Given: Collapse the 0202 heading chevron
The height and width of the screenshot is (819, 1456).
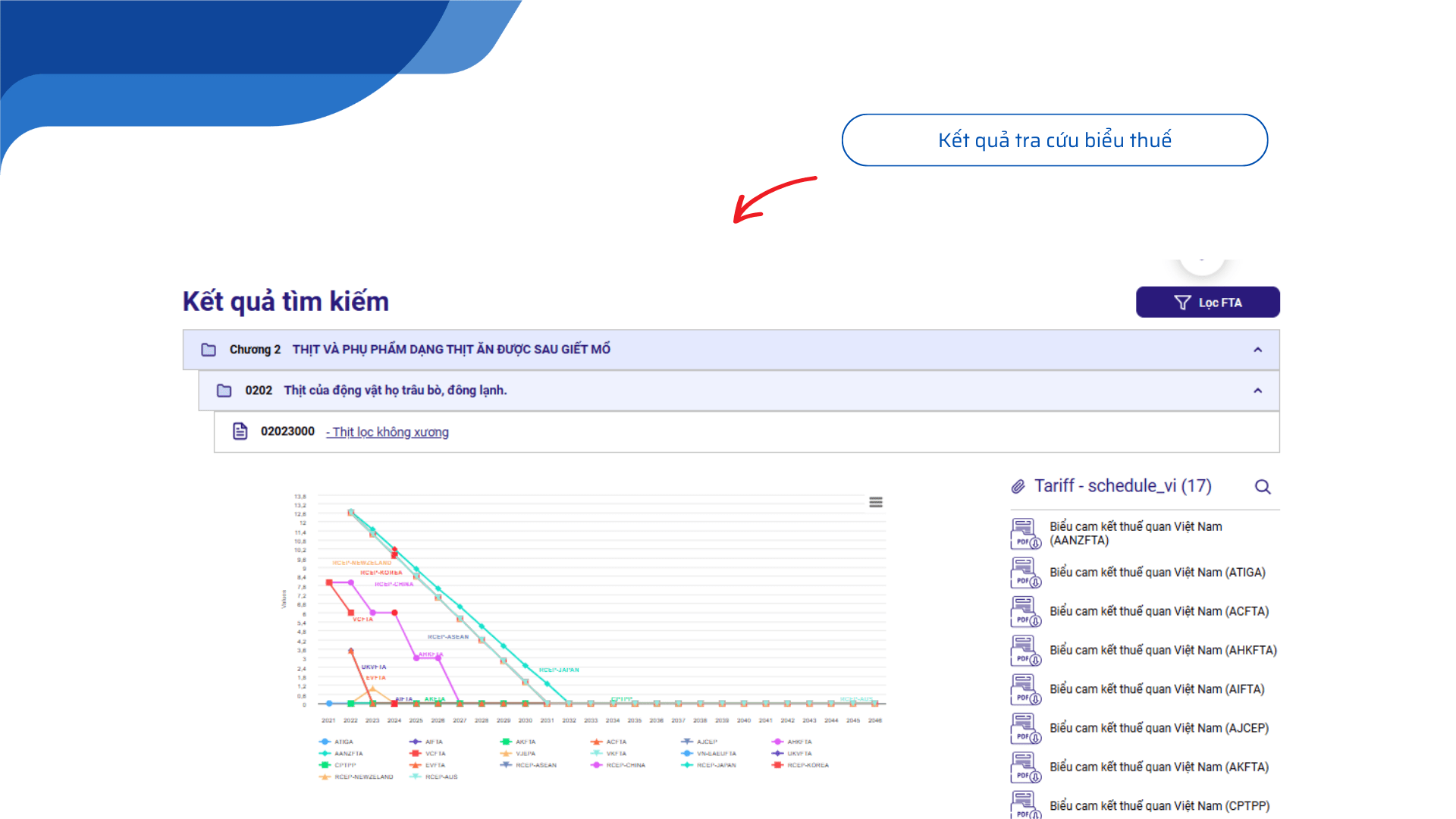Looking at the screenshot, I should pyautogui.click(x=1257, y=391).
